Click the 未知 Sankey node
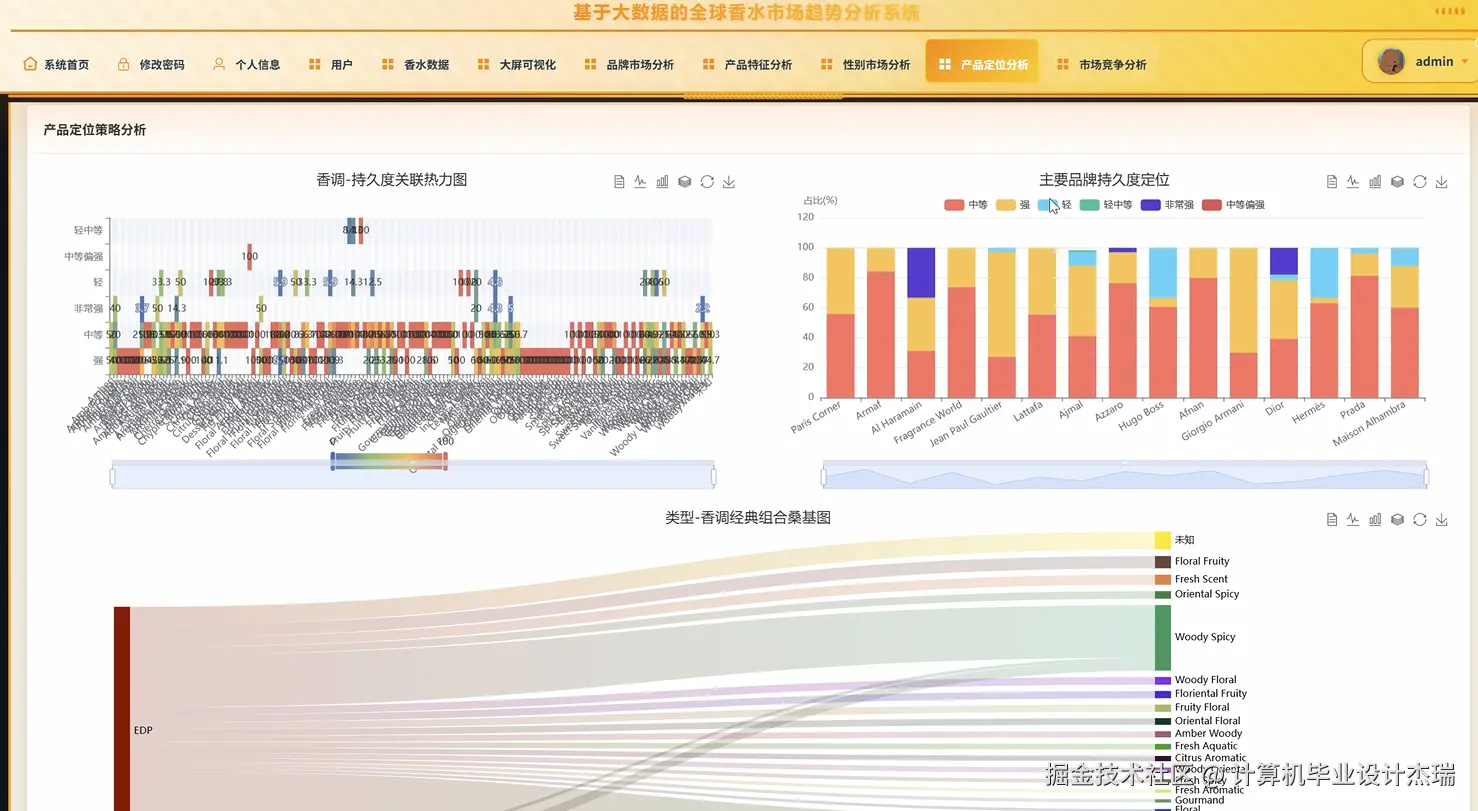The image size is (1478, 811). point(1163,540)
